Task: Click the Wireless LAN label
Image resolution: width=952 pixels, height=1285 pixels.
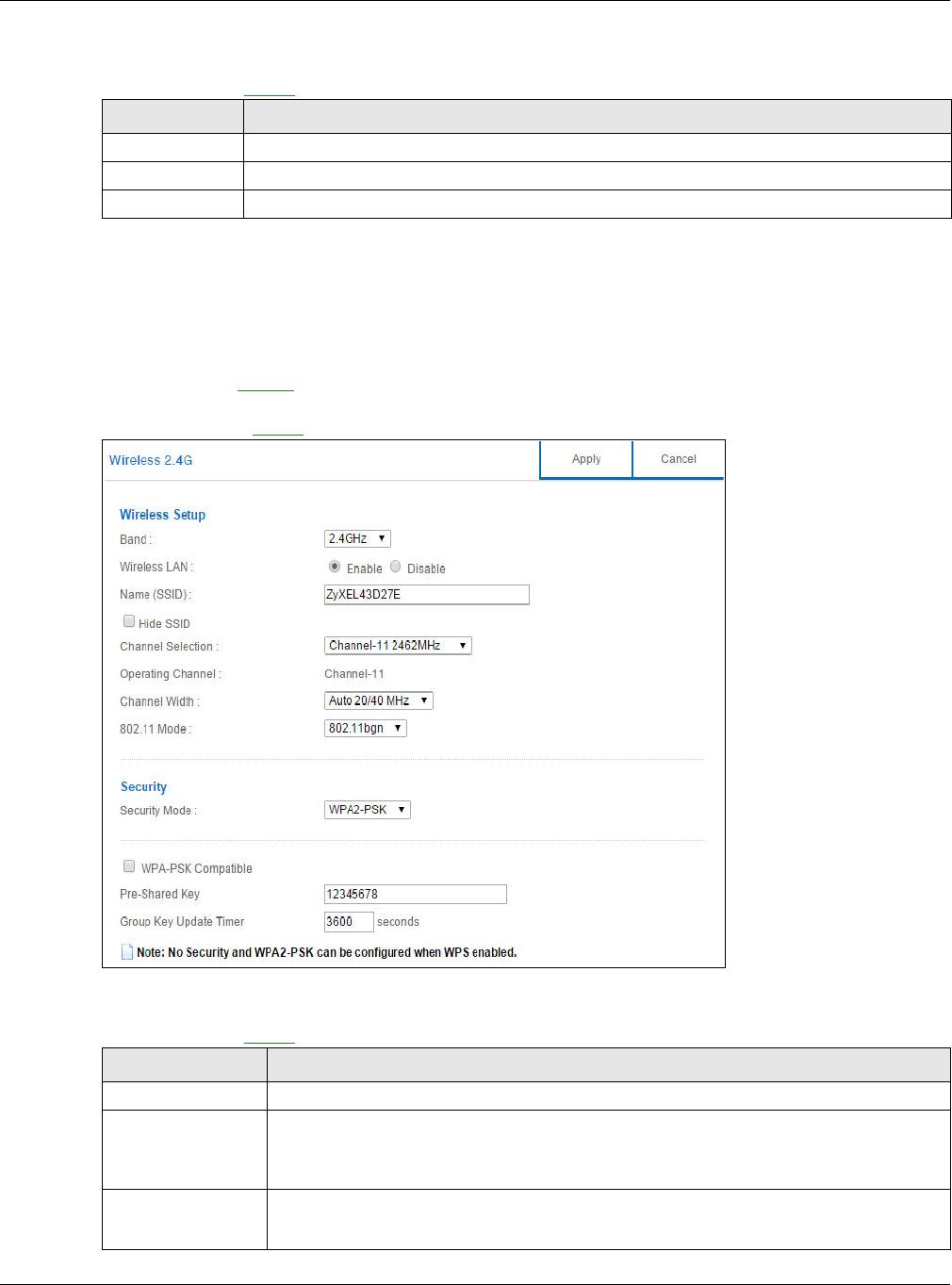Action: pos(156,568)
